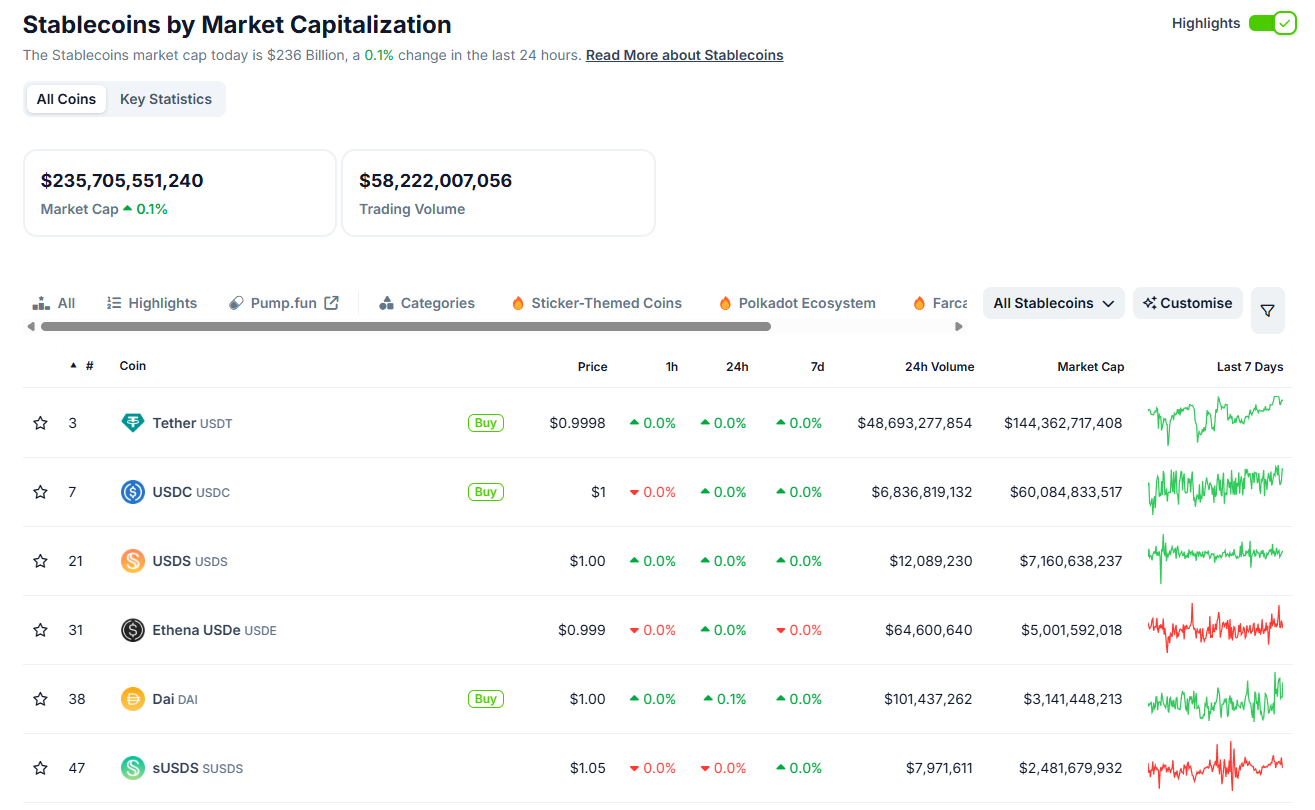Open the Pump.fun tab
This screenshot has height=810, width=1315.
pos(284,303)
